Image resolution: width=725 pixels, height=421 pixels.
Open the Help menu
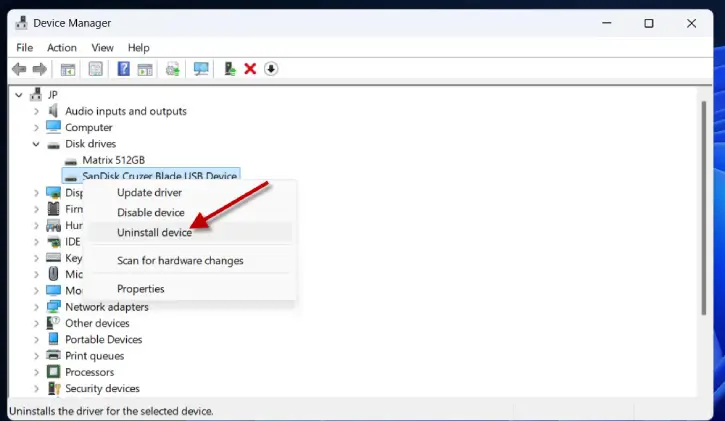tap(139, 48)
